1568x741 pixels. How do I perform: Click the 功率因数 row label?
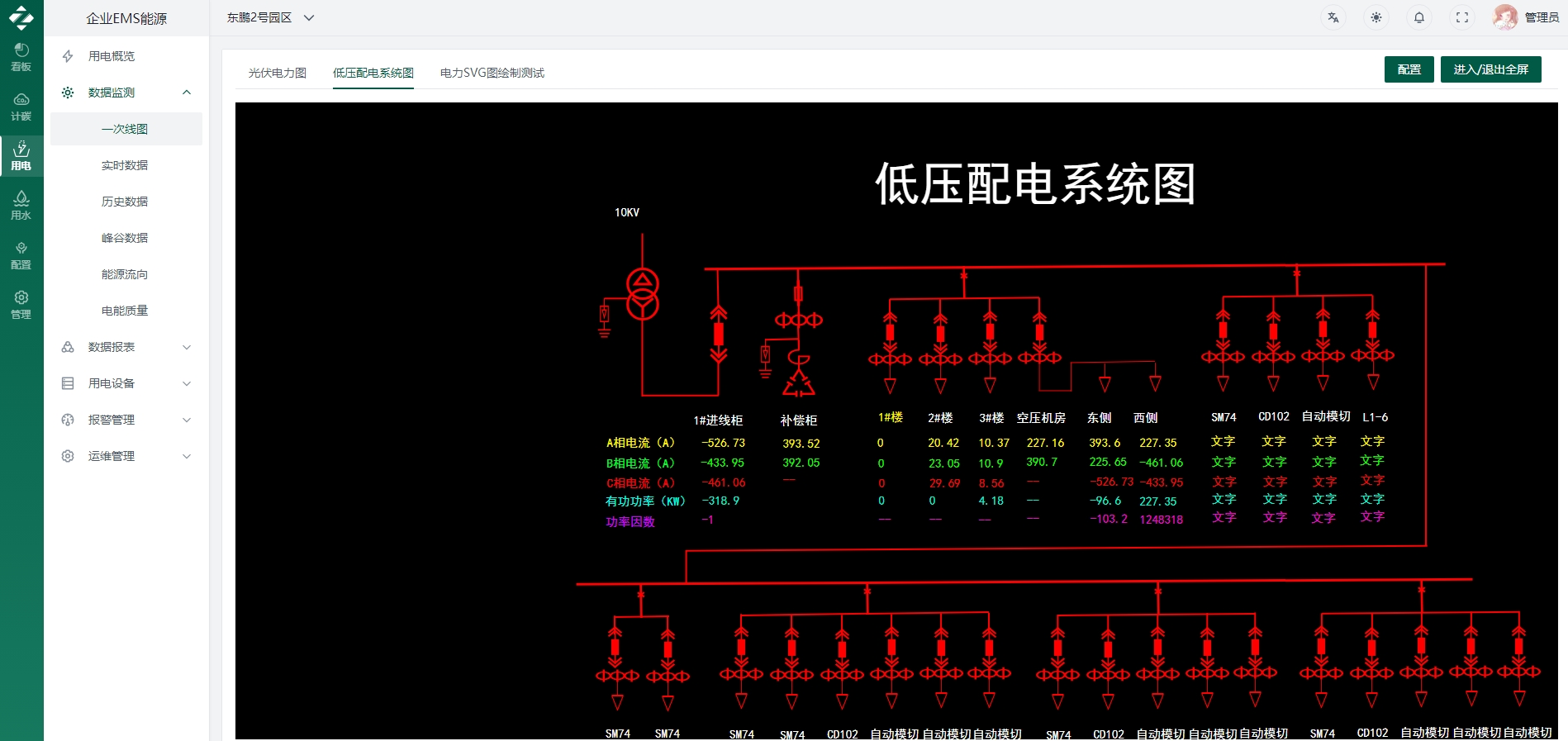coord(630,522)
